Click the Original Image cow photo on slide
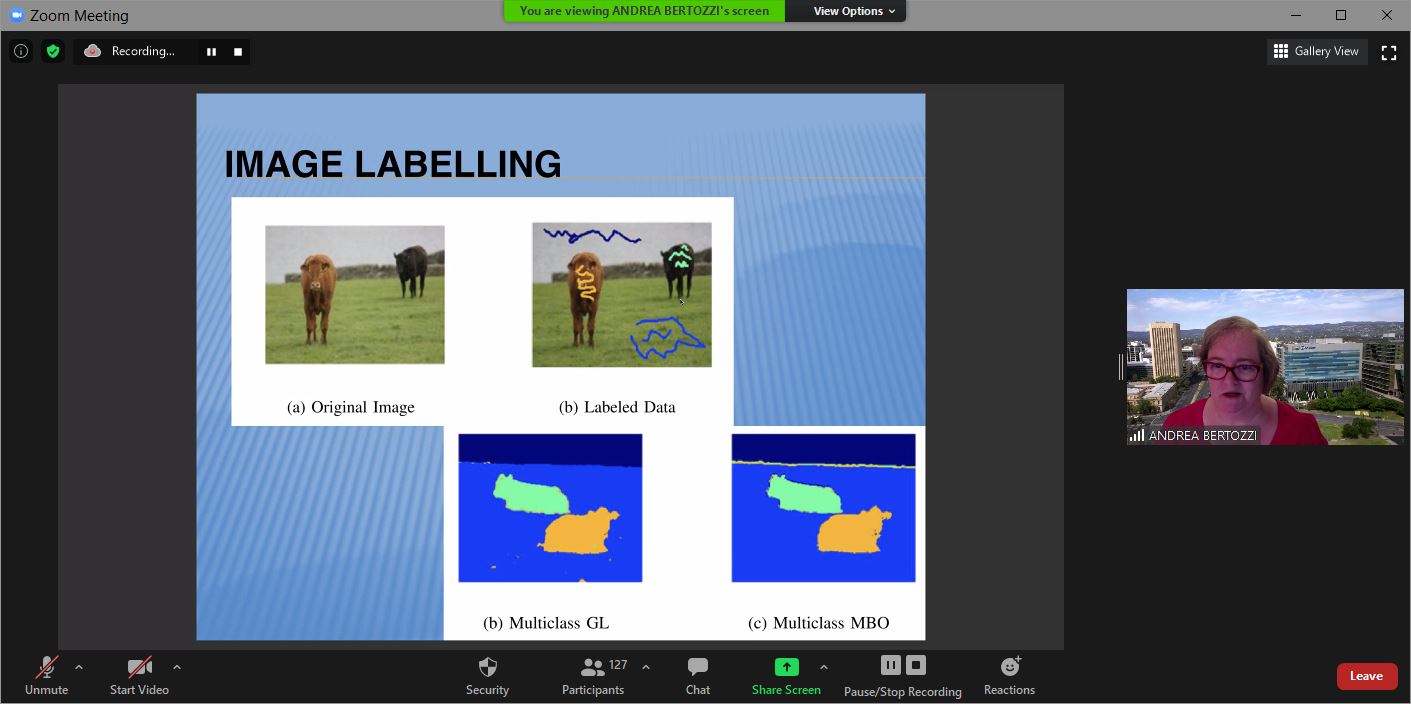 (x=355, y=294)
